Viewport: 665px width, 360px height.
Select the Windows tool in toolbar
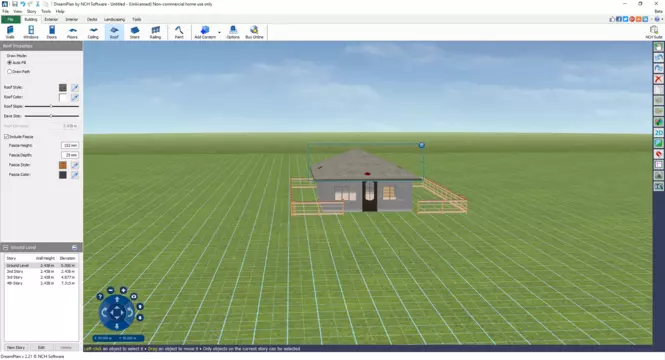(31, 32)
